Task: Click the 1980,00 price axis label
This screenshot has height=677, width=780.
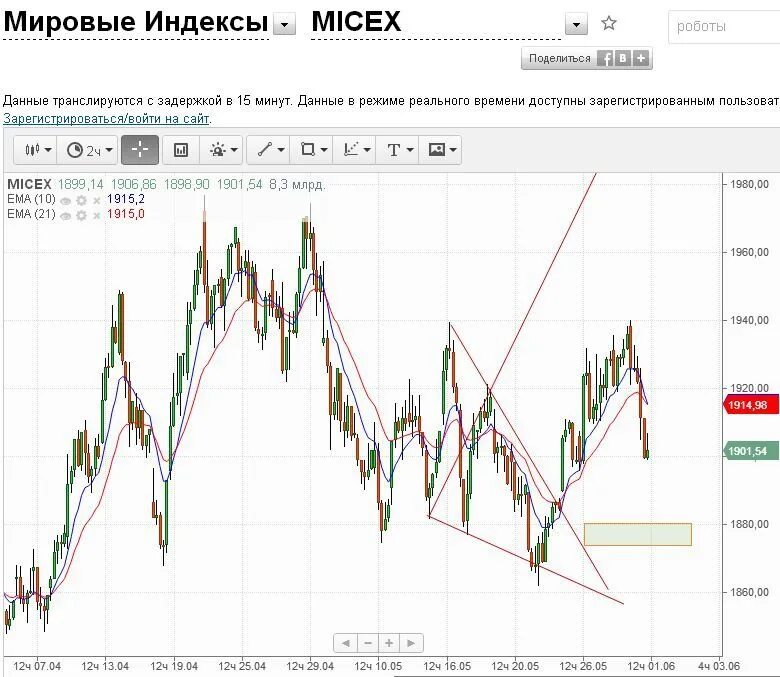Action: click(749, 184)
